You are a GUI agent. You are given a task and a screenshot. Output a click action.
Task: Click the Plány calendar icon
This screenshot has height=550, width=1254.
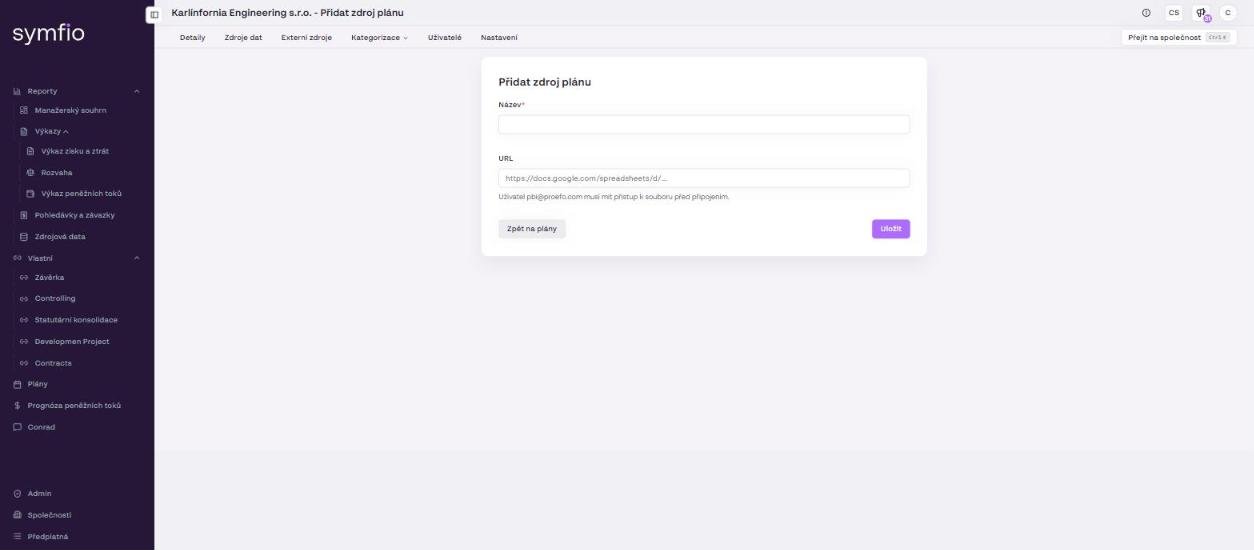click(17, 384)
